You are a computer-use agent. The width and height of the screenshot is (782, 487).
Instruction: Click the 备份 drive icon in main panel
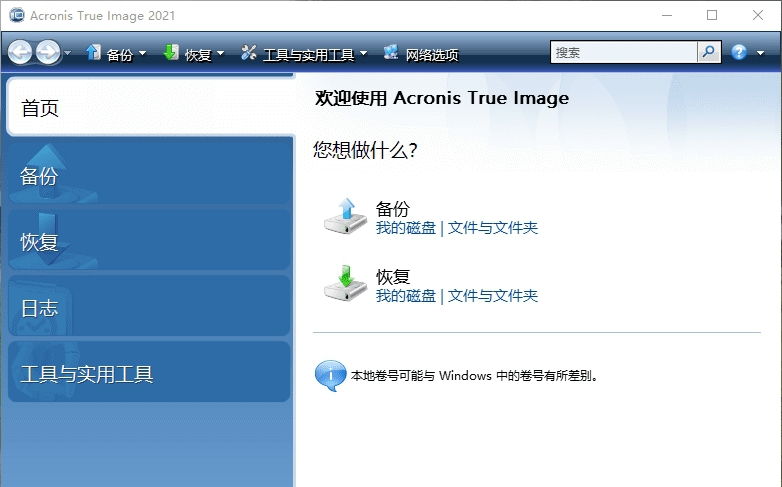[345, 216]
